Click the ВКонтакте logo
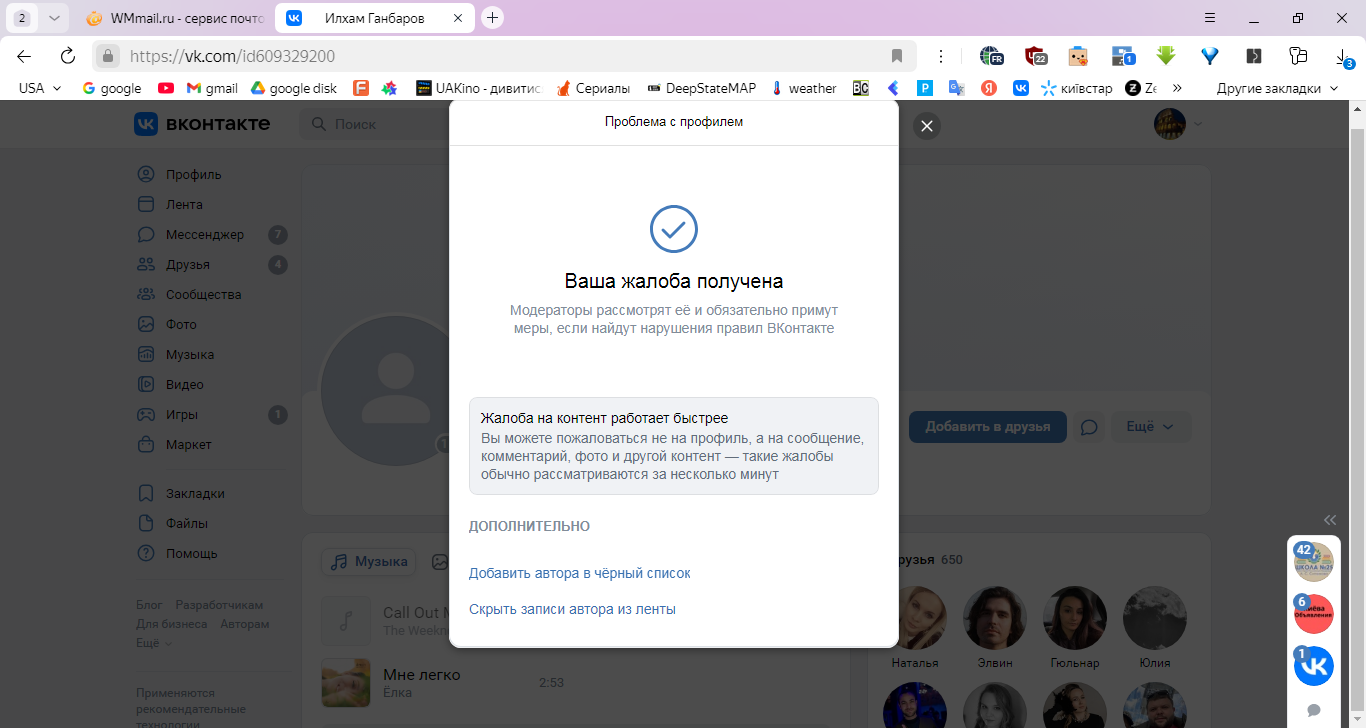Screen dimensions: 1366x728 coord(202,124)
